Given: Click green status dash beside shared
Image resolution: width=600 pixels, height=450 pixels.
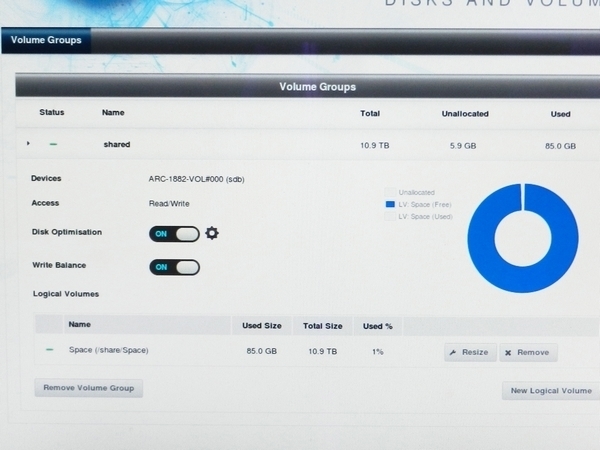Looking at the screenshot, I should (x=53, y=144).
